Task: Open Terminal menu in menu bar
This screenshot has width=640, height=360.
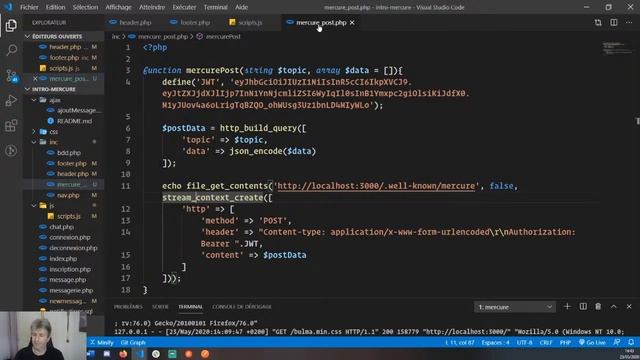Action: click(x=215, y=7)
